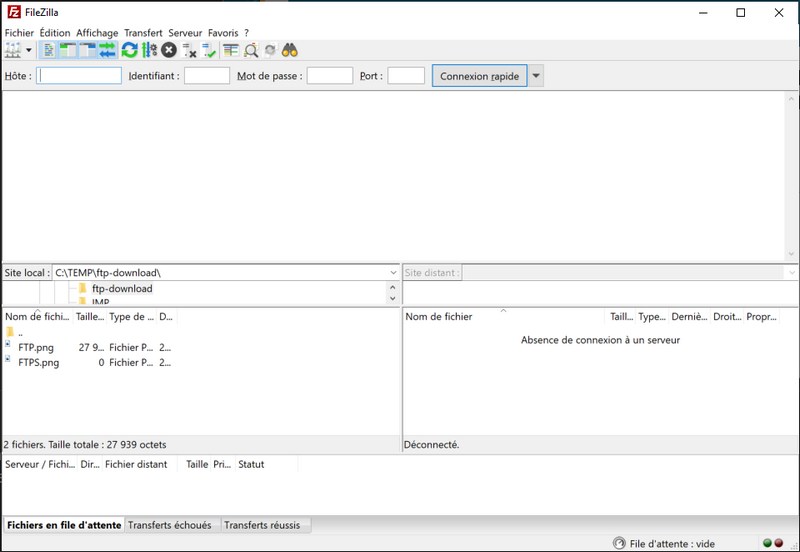Switch to the Transferts échoués tab
800x552 pixels.
point(169,525)
